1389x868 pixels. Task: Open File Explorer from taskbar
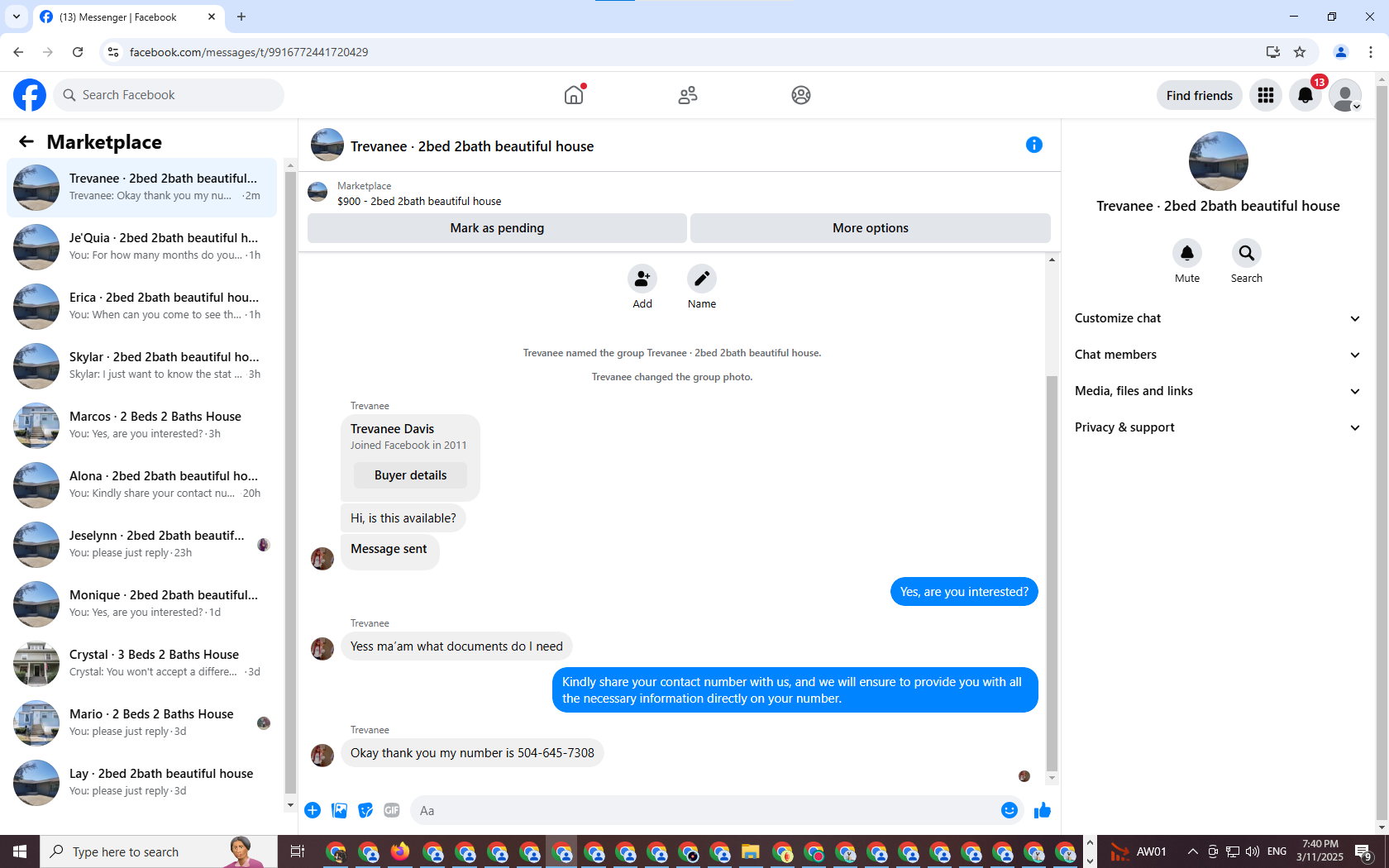point(750,851)
